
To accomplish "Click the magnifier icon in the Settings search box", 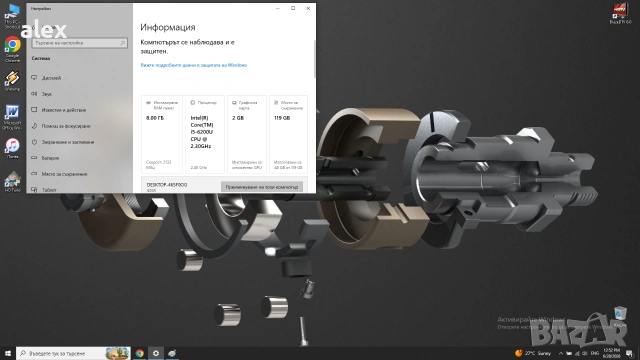I will (122, 43).
